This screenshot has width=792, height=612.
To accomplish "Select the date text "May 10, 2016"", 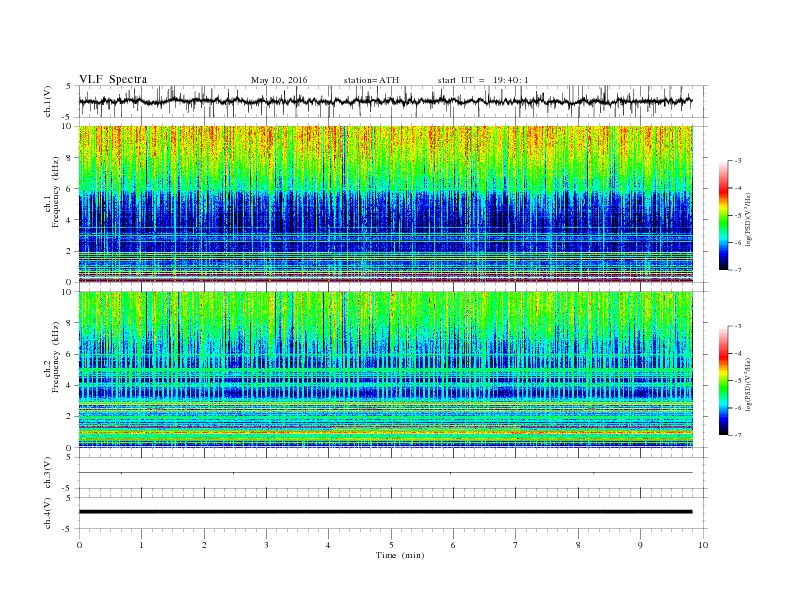I will [279, 80].
